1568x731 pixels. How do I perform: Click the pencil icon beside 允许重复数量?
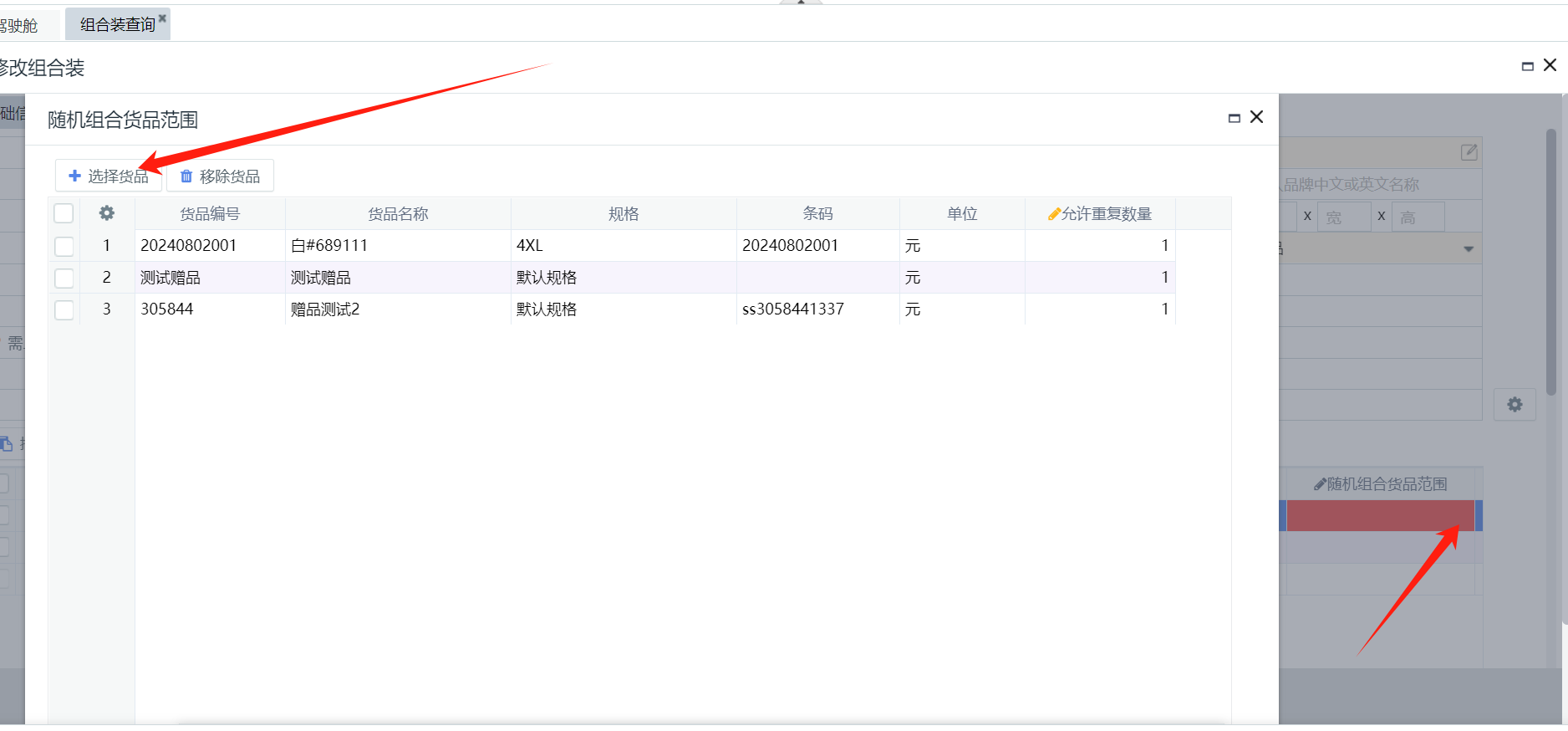(x=1054, y=214)
